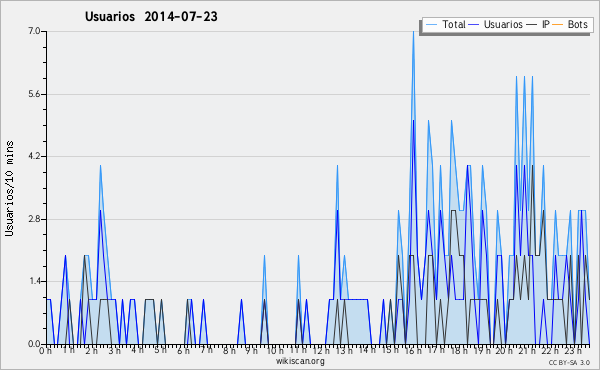Click the chart title 'Usuarios 2014-07-23'
600x370 pixels.
151,16
